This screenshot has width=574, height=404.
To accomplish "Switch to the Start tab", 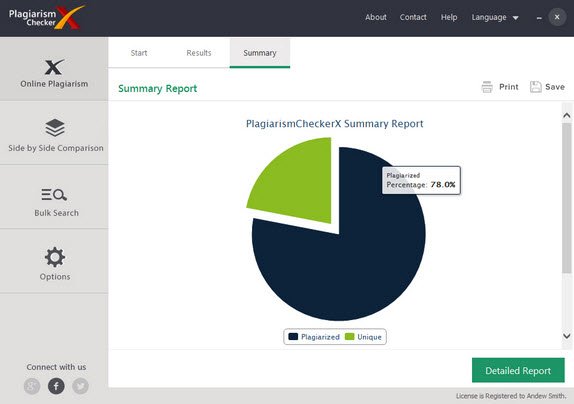I will (x=139, y=53).
